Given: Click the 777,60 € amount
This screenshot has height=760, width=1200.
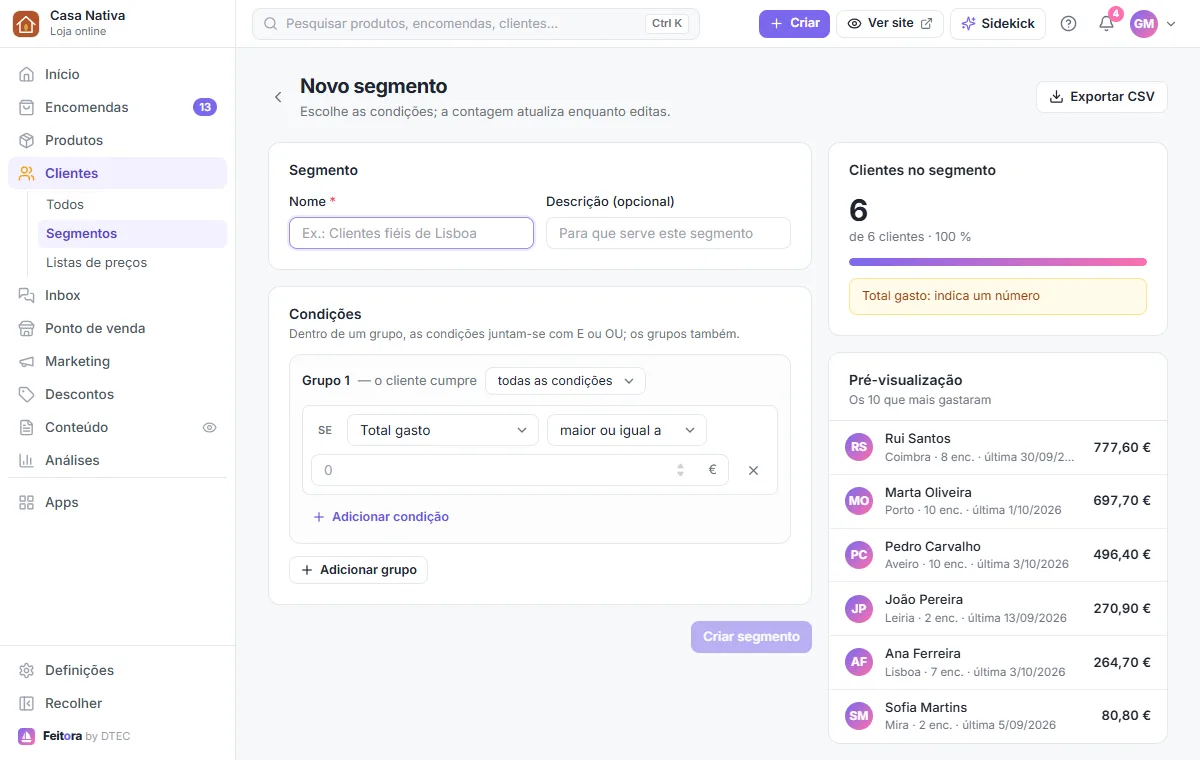Looking at the screenshot, I should pyautogui.click(x=1122, y=447).
